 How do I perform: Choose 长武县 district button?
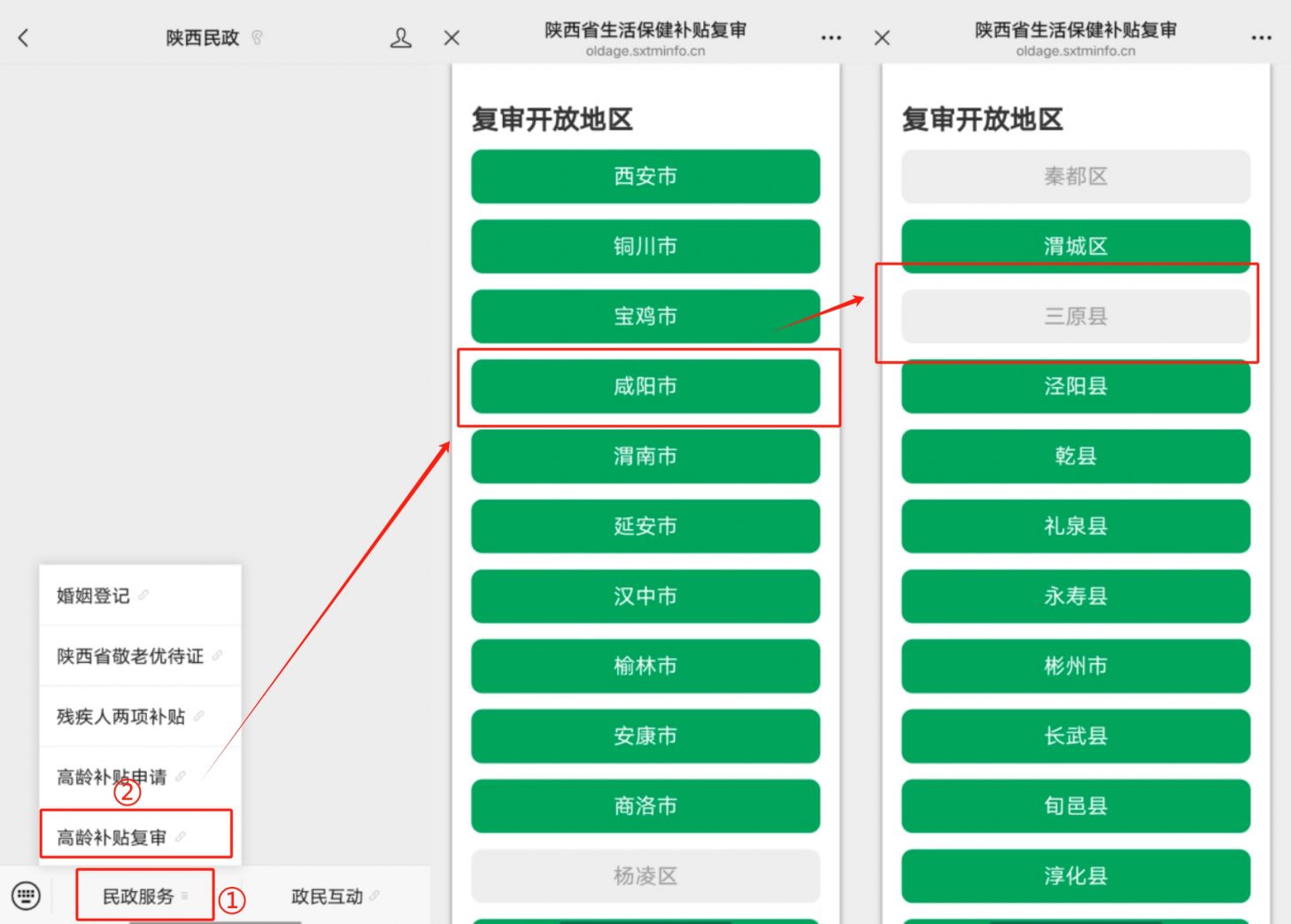pyautogui.click(x=1076, y=735)
